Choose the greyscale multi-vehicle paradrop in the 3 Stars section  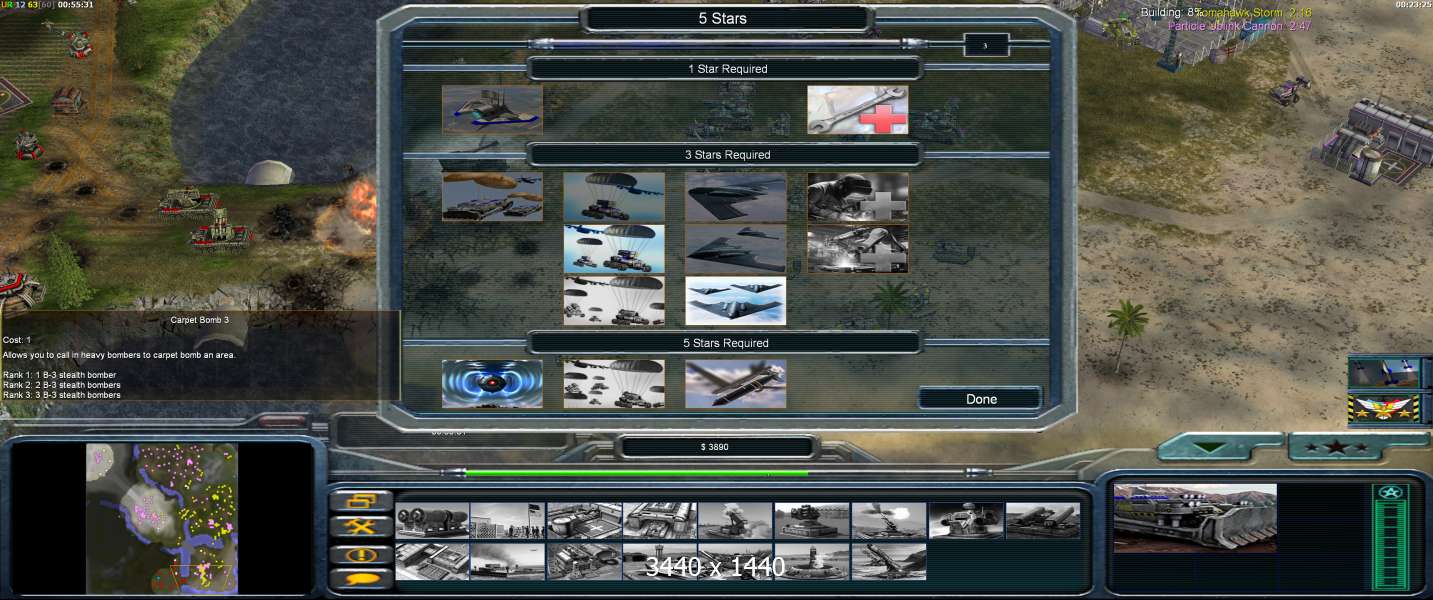tap(614, 301)
